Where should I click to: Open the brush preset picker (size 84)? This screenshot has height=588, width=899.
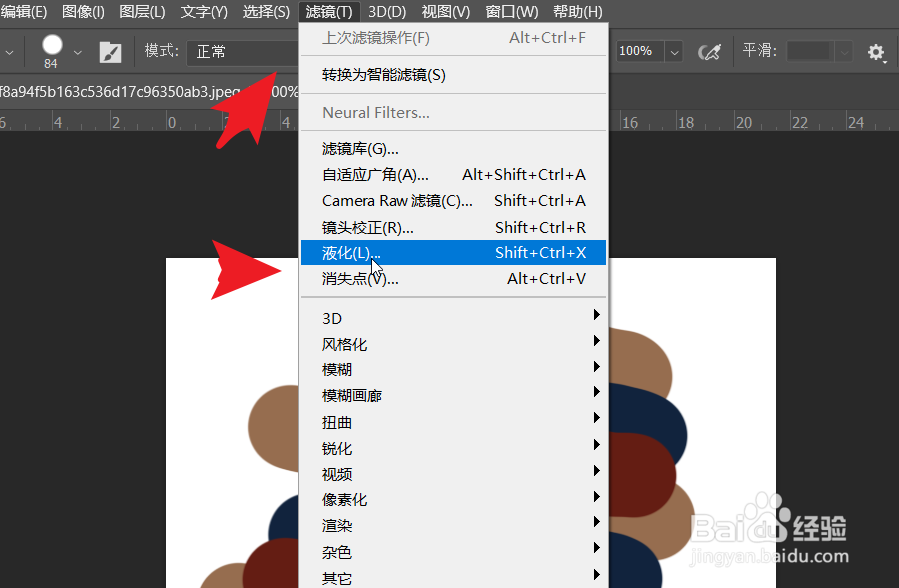[x=52, y=51]
